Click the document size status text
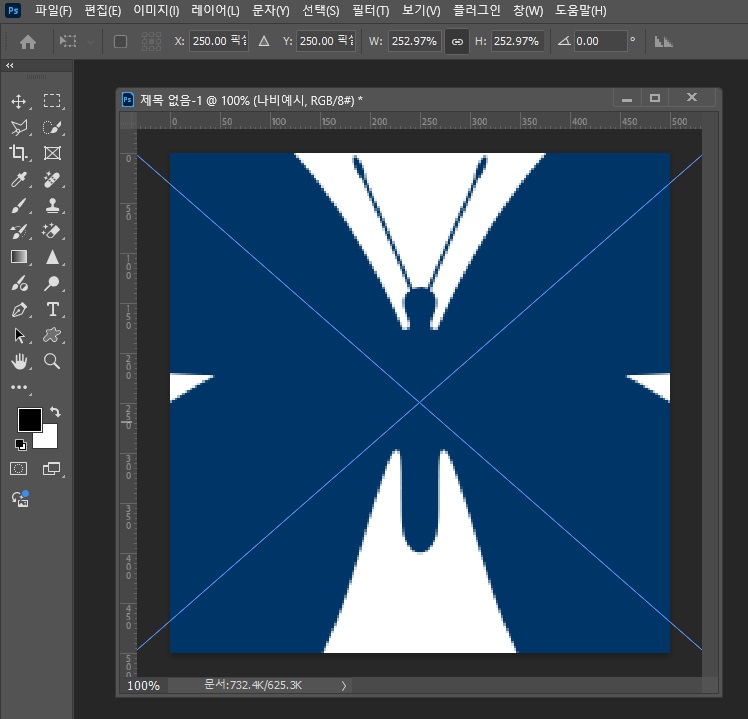Image resolution: width=748 pixels, height=719 pixels. point(253,685)
